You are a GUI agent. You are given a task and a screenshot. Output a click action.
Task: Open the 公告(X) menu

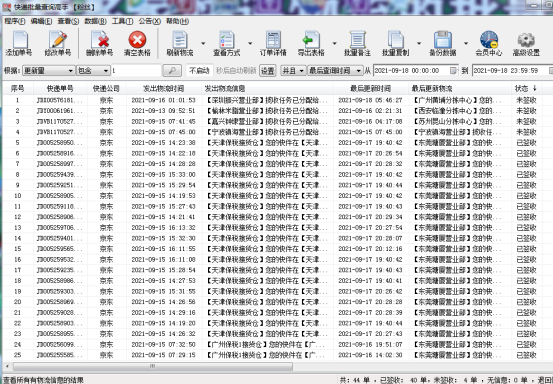(x=150, y=21)
